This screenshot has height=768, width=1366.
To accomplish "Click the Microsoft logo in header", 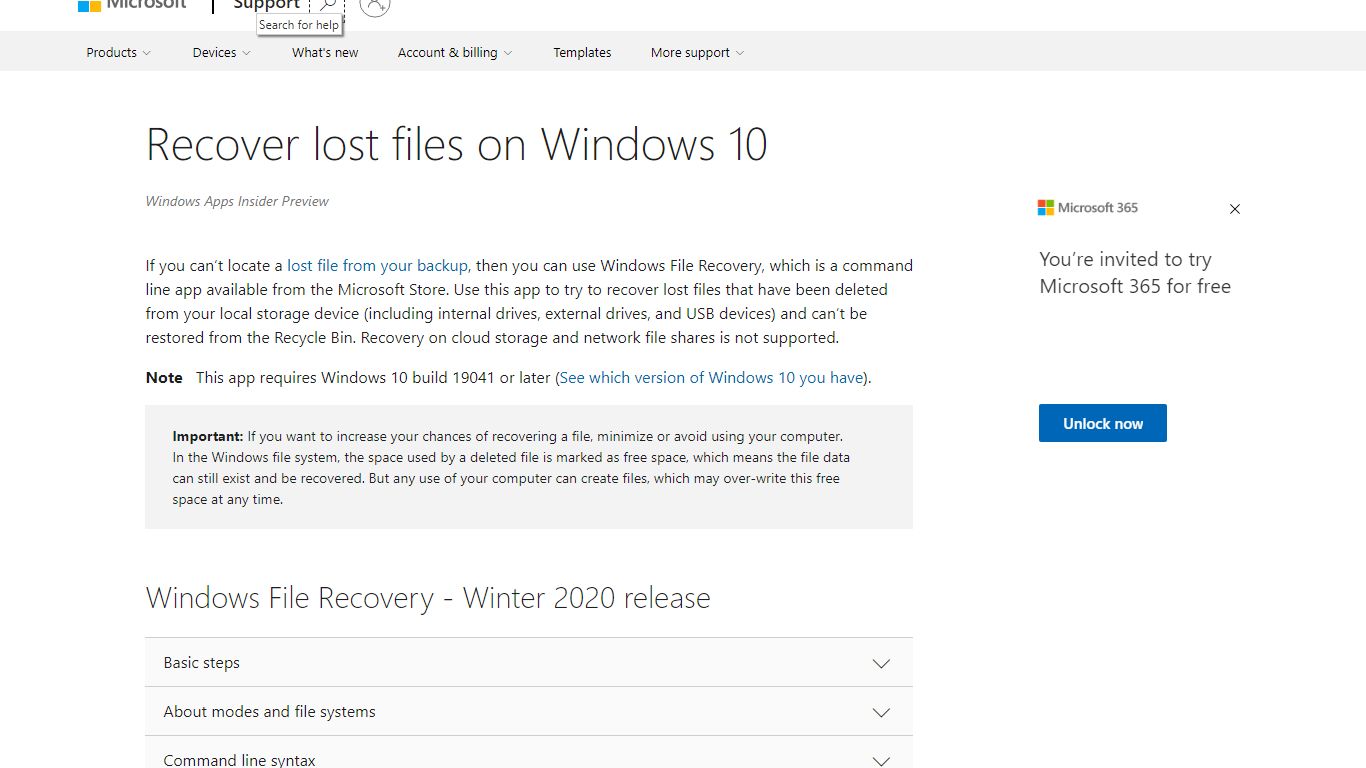I will [132, 4].
